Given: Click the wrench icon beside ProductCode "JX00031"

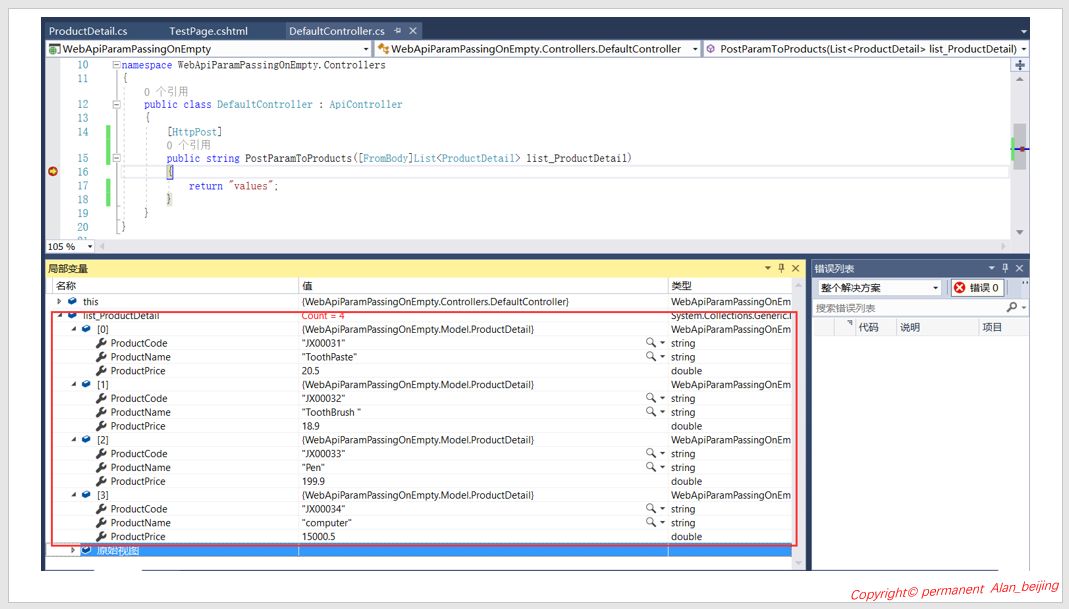Looking at the screenshot, I should coord(102,342).
